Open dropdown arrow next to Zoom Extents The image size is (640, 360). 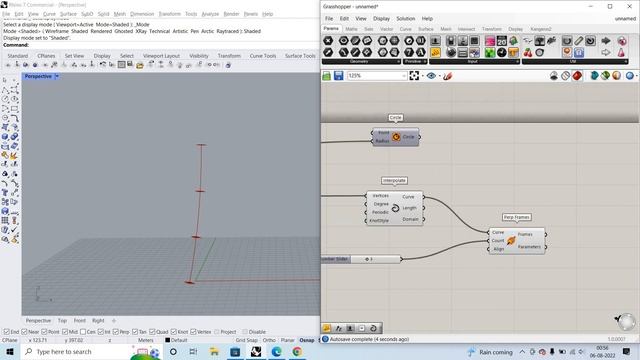[422, 76]
